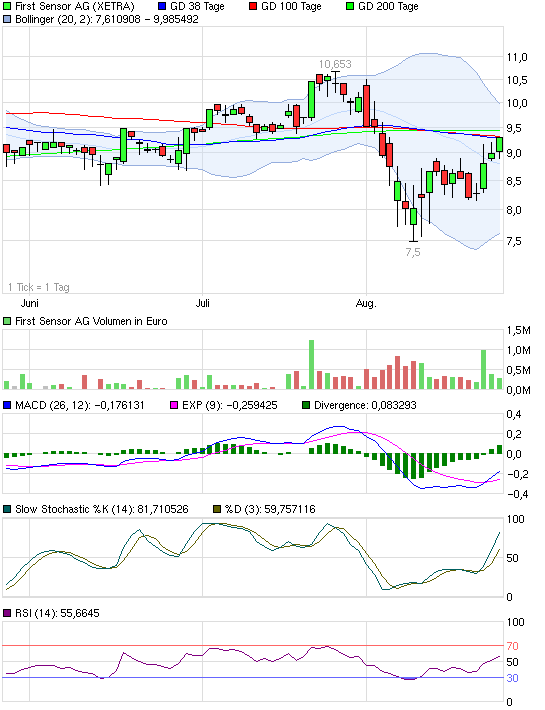Click the 7,5 price axis value
This screenshot has height=710, width=545.
click(515, 241)
